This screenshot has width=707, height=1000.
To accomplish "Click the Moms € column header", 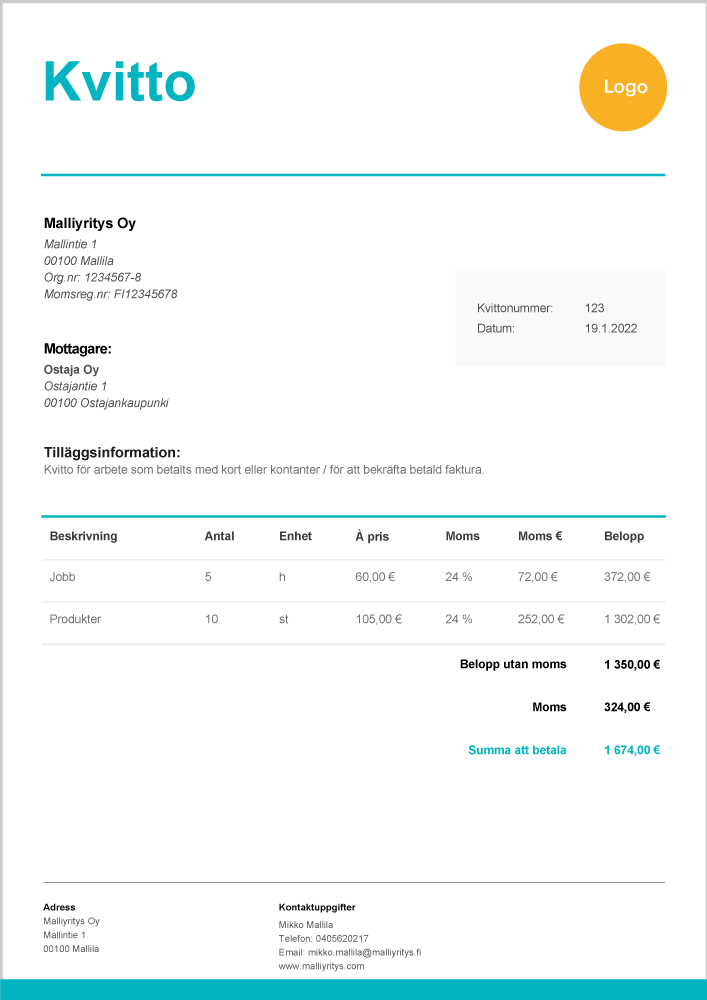I will [540, 536].
